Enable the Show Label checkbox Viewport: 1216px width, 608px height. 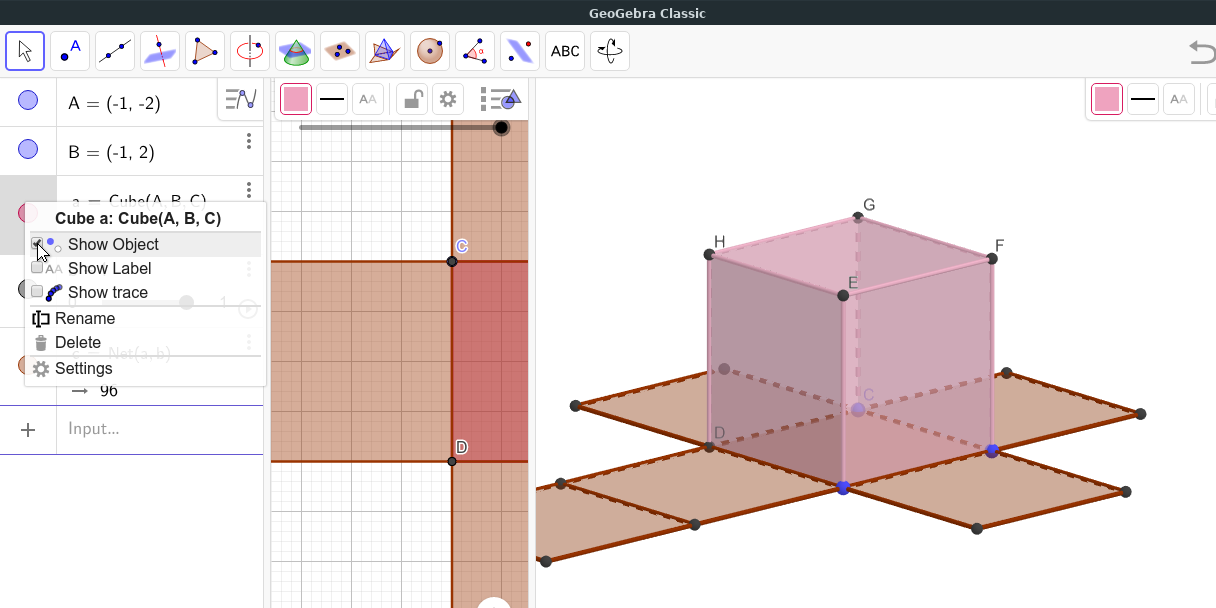point(37,268)
